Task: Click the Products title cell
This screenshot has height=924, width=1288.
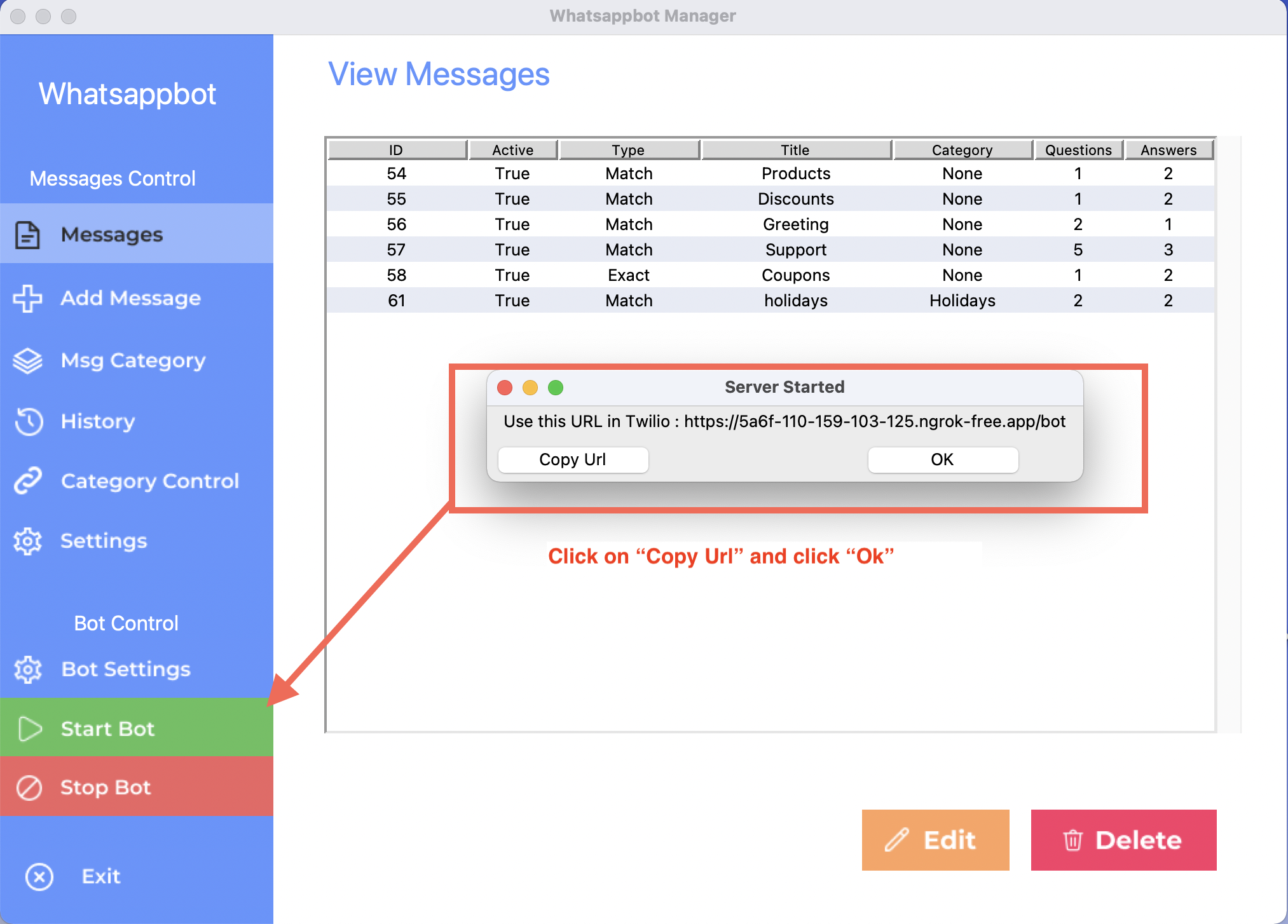Action: pyautogui.click(x=796, y=173)
